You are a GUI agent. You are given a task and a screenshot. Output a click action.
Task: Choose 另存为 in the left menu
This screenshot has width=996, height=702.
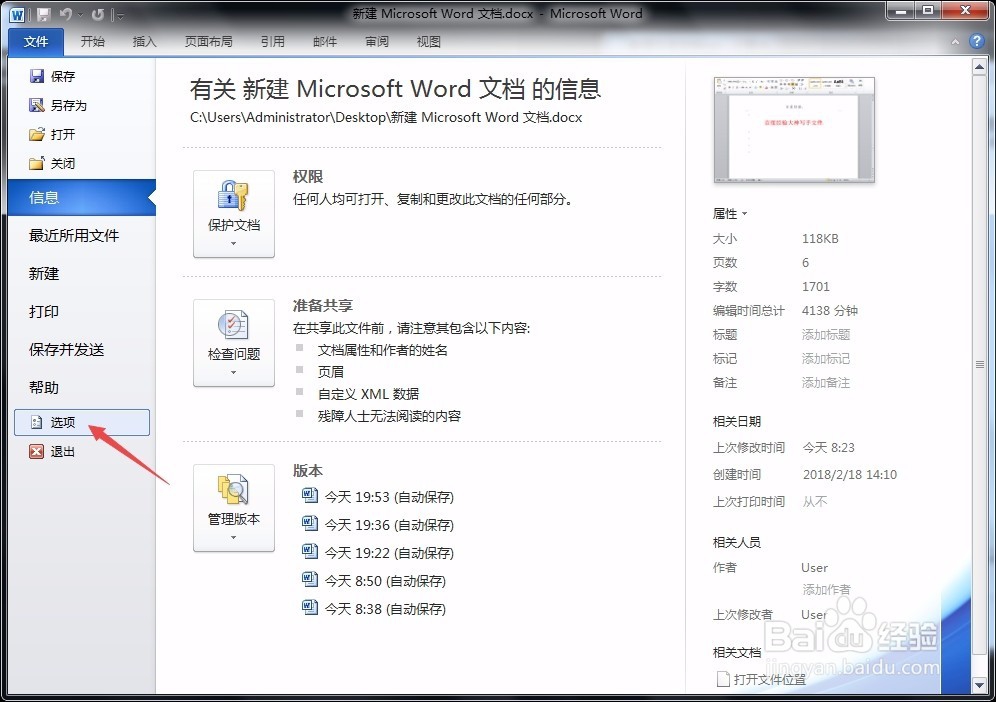point(58,105)
